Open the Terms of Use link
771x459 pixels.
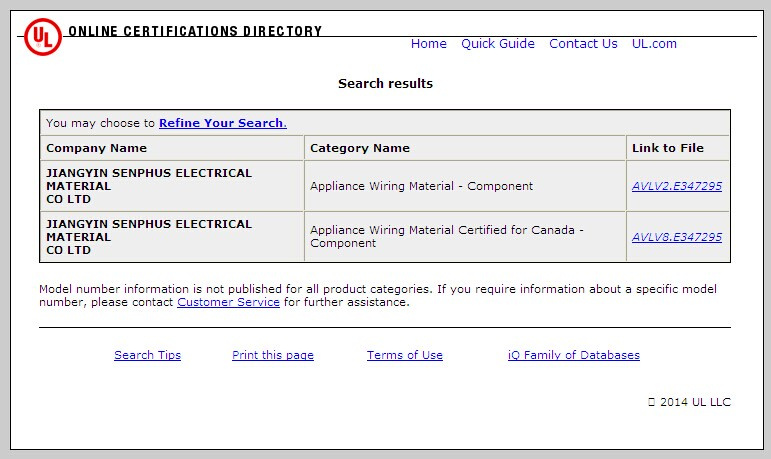pos(405,355)
